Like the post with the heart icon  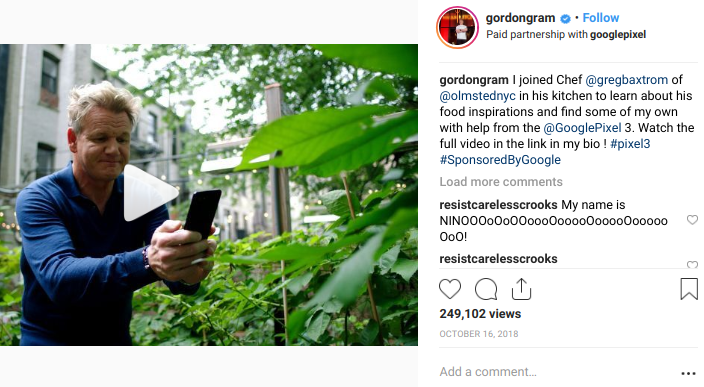tap(450, 289)
